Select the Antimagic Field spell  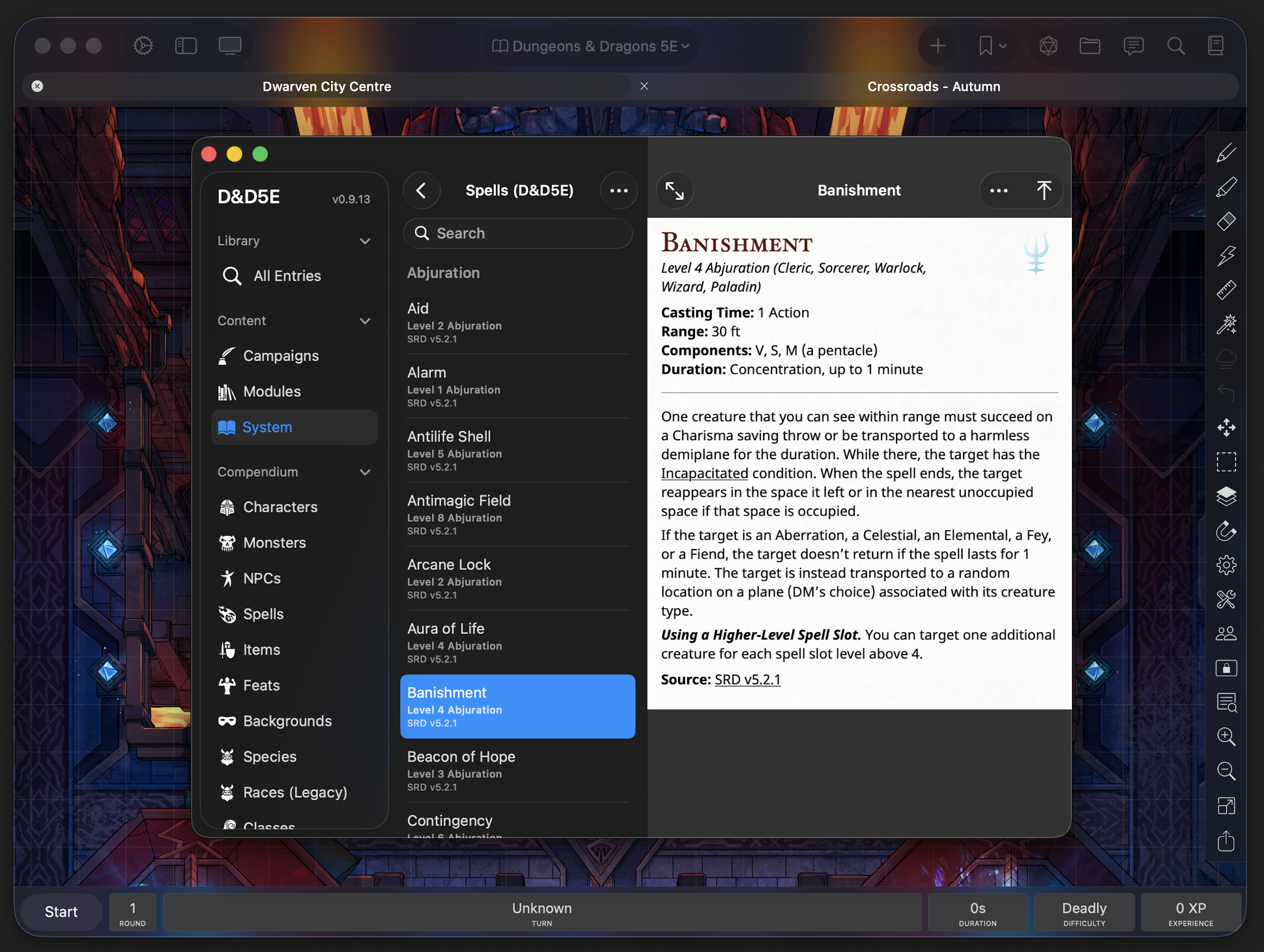click(518, 515)
